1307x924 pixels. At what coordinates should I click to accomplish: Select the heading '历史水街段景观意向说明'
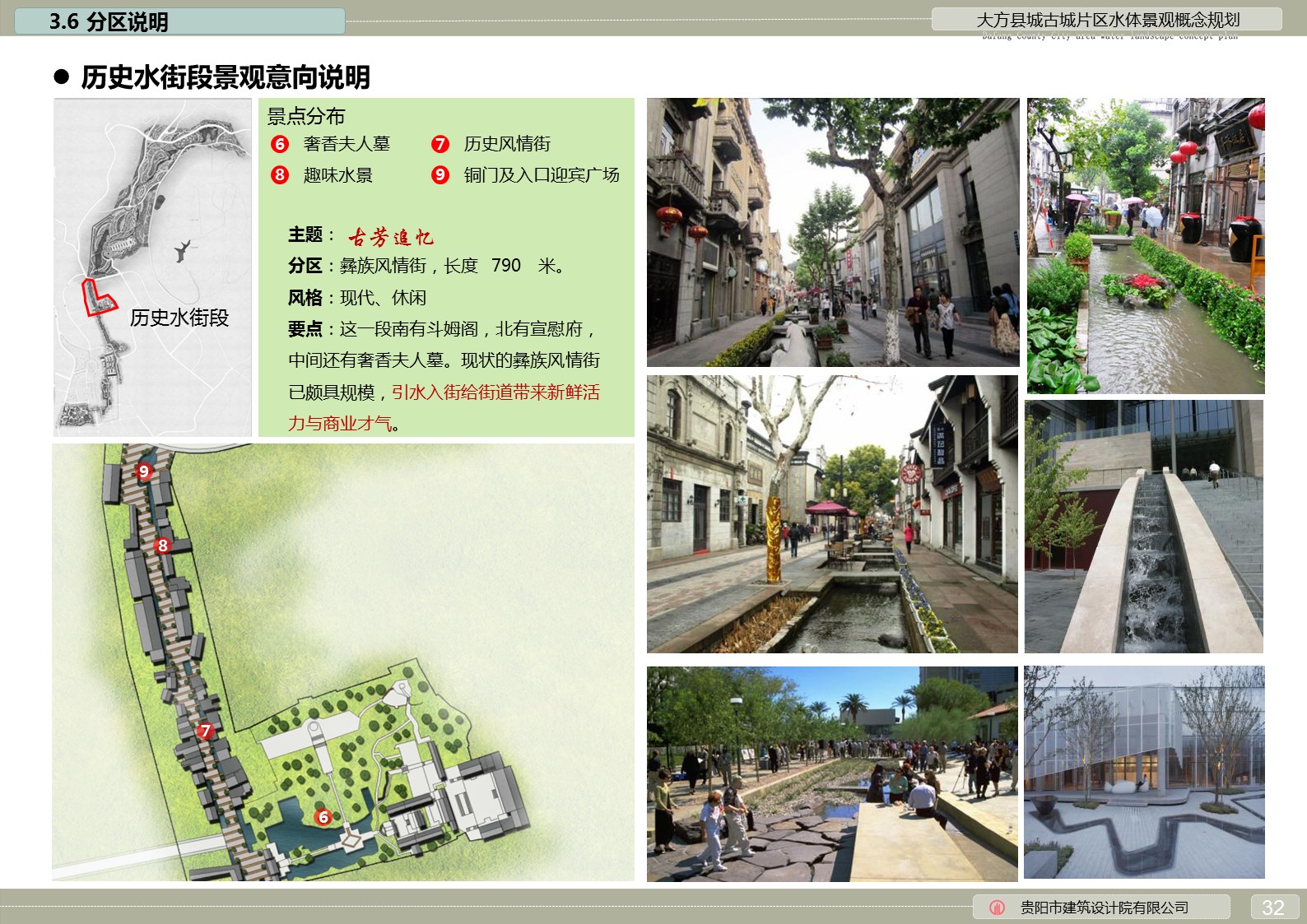tap(226, 77)
